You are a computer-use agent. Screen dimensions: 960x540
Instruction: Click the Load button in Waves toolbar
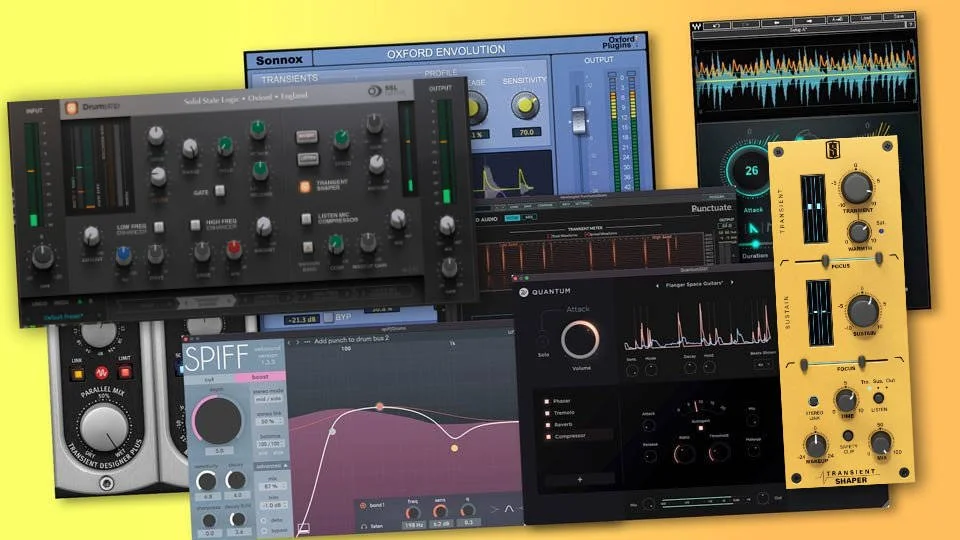click(866, 18)
